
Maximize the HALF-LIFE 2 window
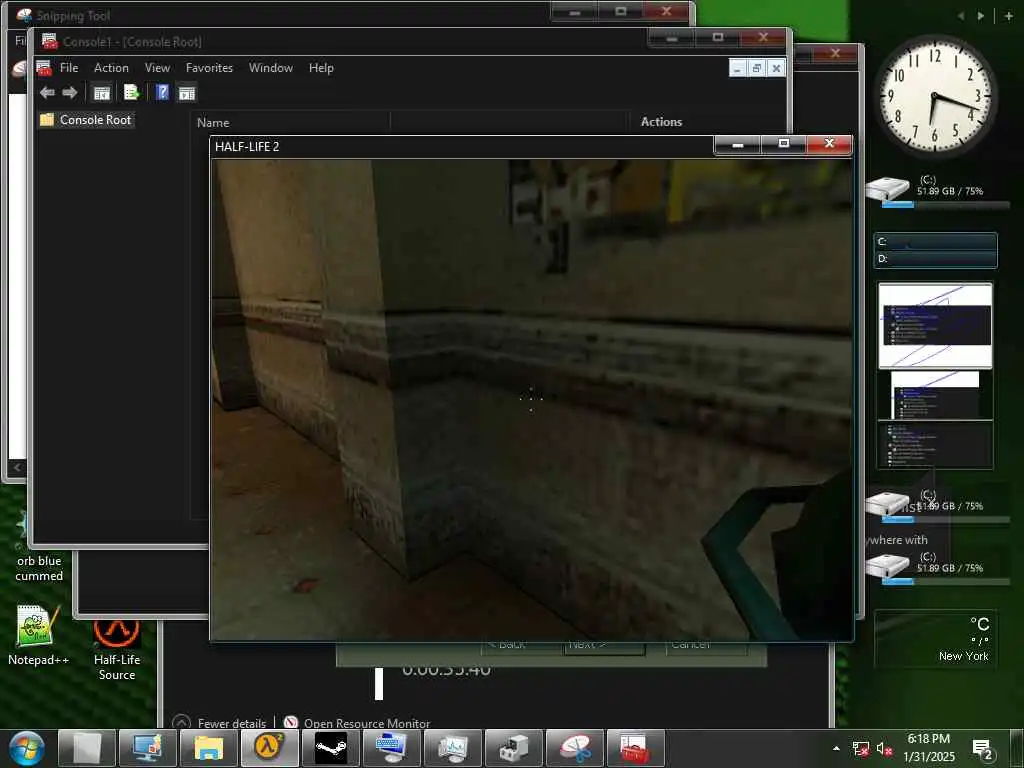point(784,144)
